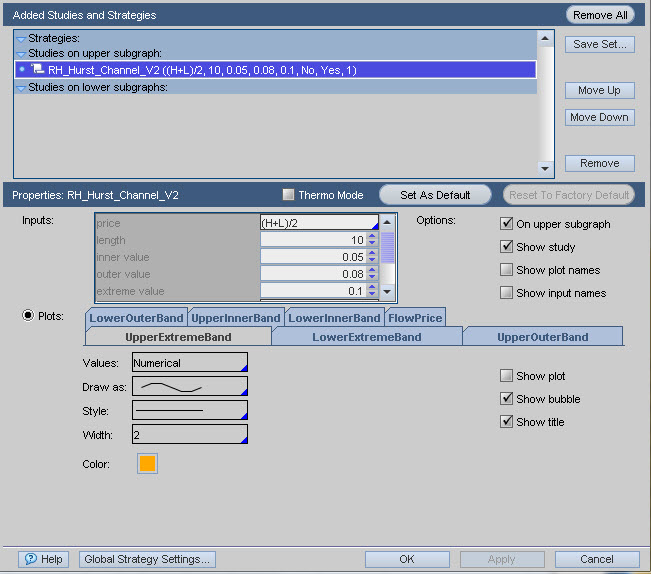Check the Show plot checkbox
This screenshot has height=574, width=651.
(506, 376)
